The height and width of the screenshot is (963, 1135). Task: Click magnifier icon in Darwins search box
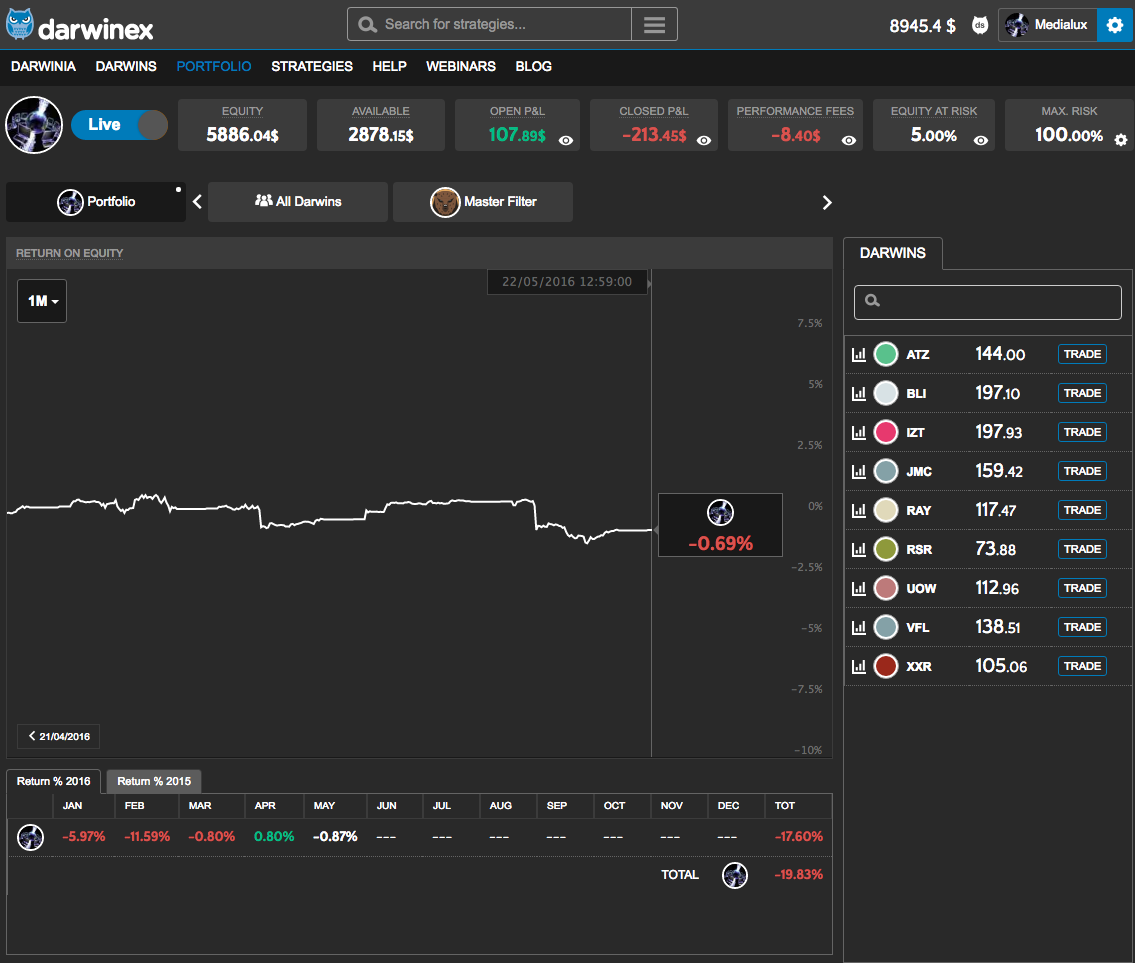[873, 301]
